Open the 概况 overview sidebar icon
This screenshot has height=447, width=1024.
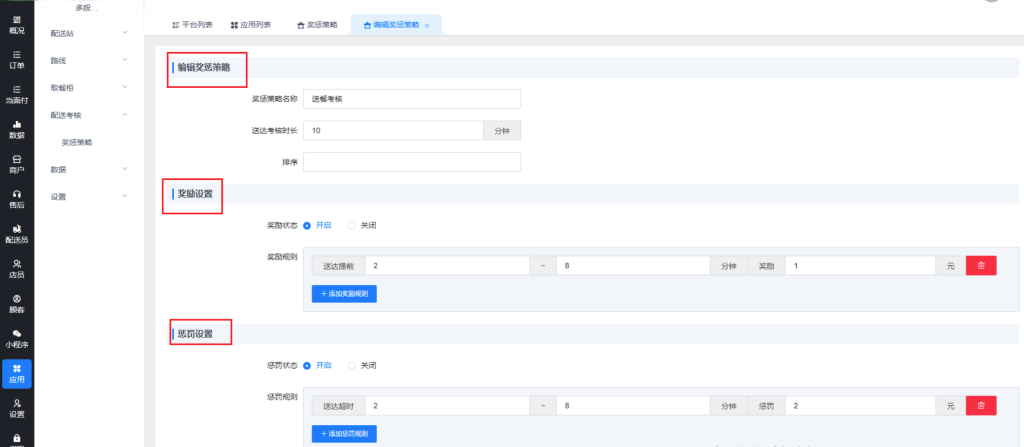(16, 24)
